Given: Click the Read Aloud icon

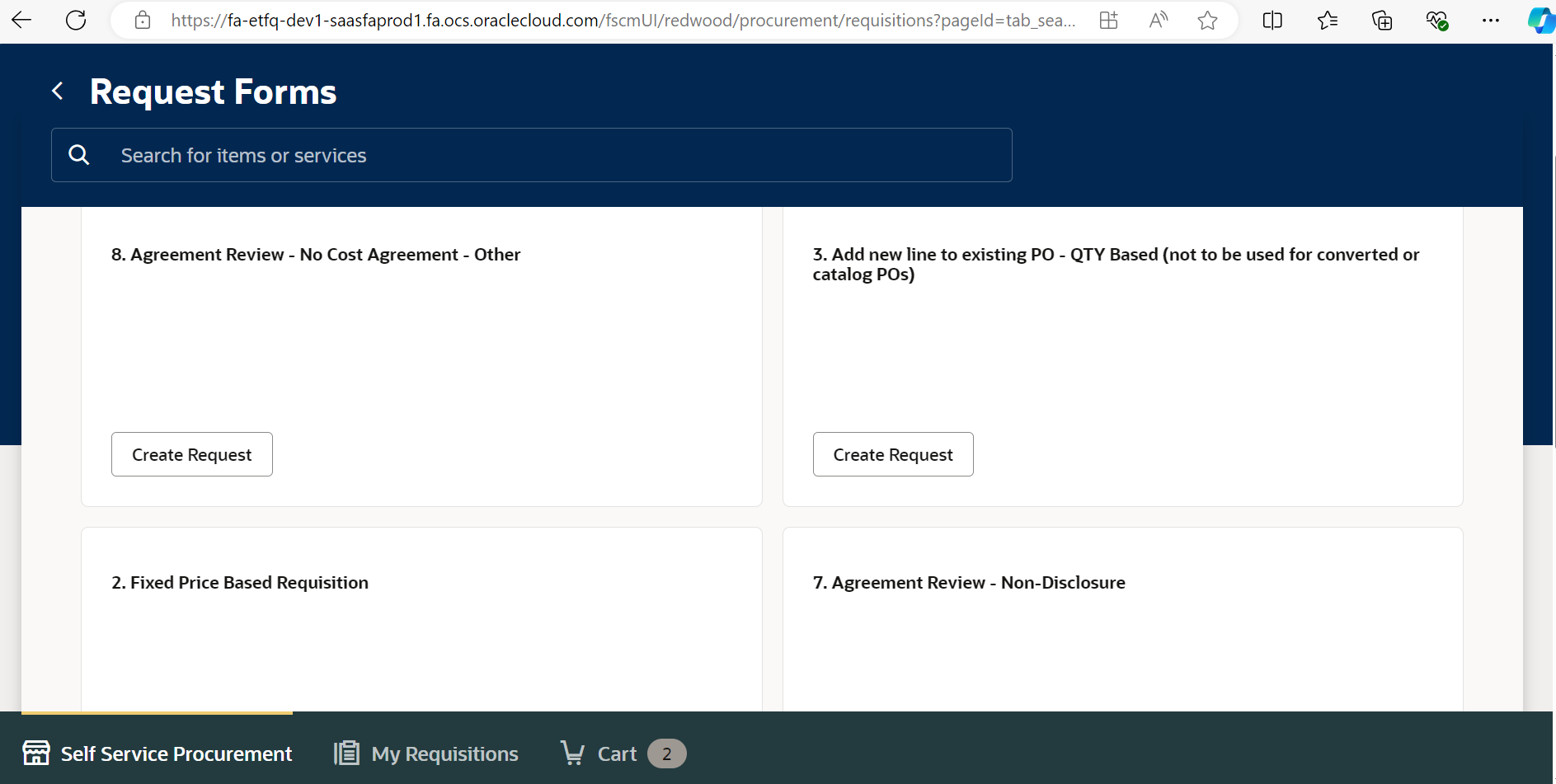Looking at the screenshot, I should (x=1159, y=21).
